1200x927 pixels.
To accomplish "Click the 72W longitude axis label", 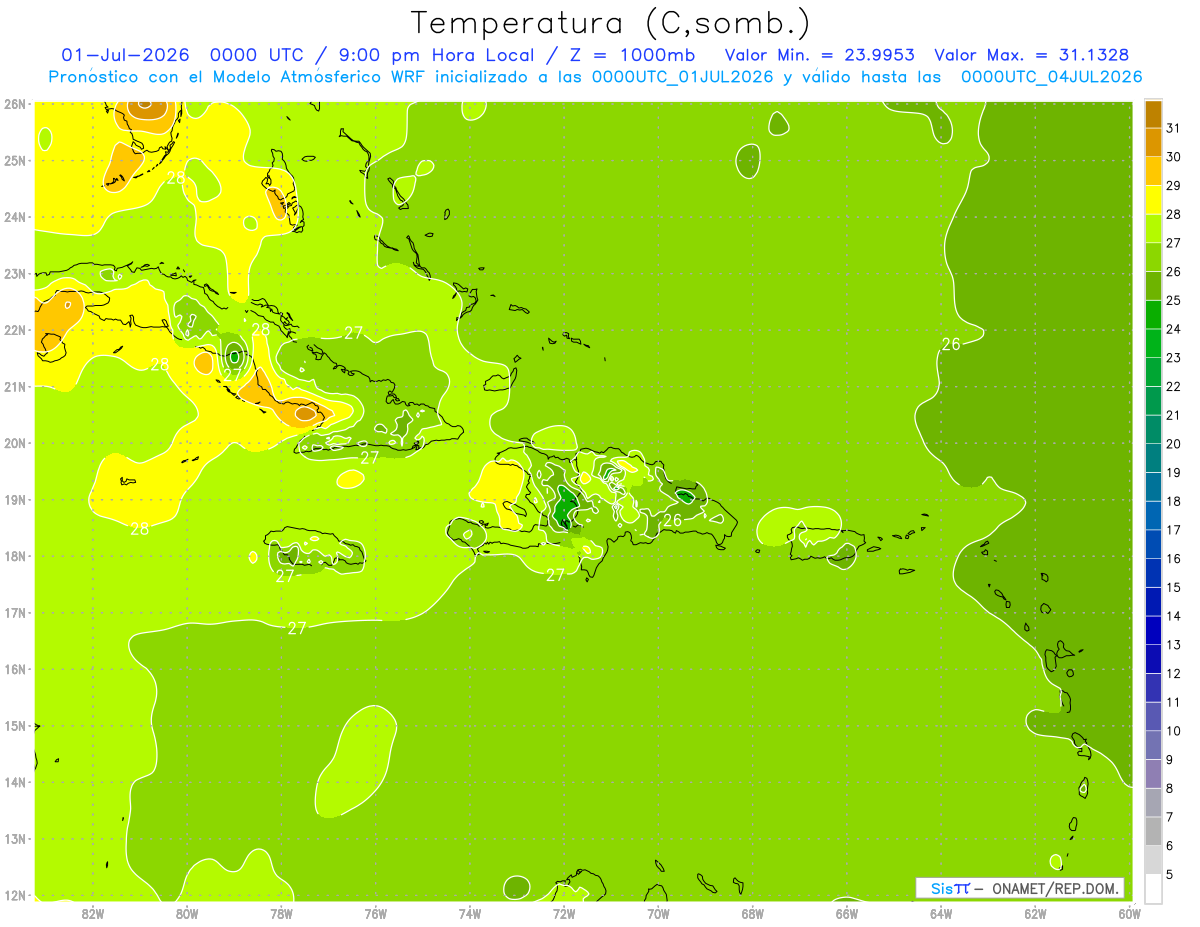I will click(x=564, y=913).
